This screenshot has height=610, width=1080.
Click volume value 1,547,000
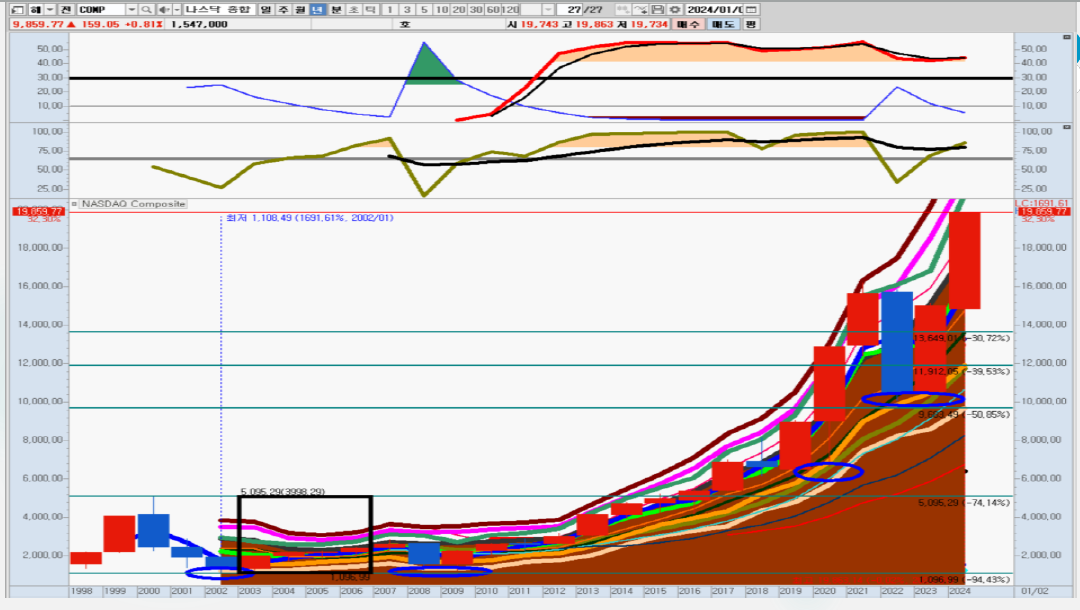pos(199,24)
